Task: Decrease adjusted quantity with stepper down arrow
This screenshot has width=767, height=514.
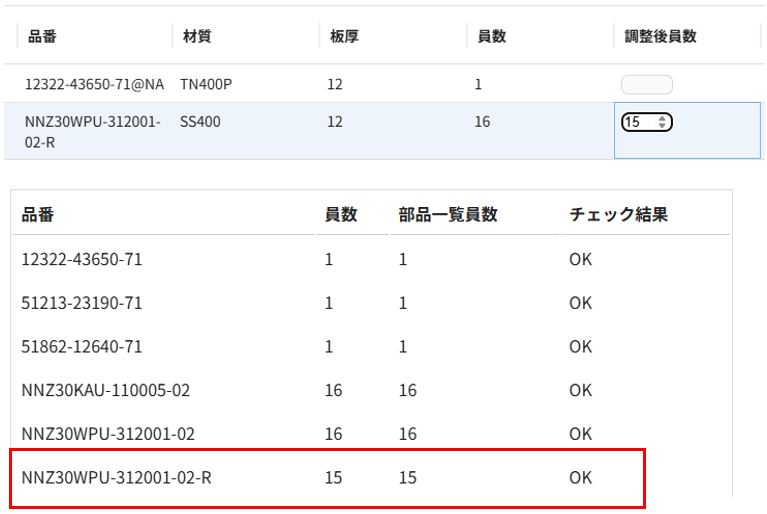Action: point(662,125)
